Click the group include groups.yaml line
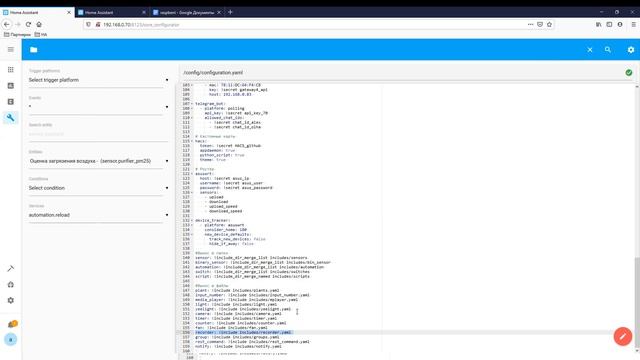Screen dimensions: 640x360 (x=237, y=337)
